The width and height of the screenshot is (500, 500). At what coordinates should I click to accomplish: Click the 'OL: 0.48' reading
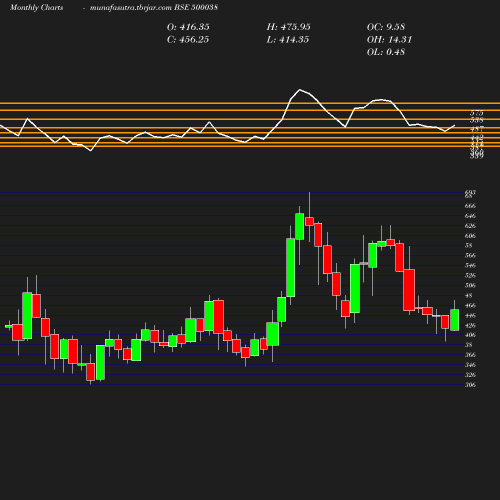coord(386,52)
